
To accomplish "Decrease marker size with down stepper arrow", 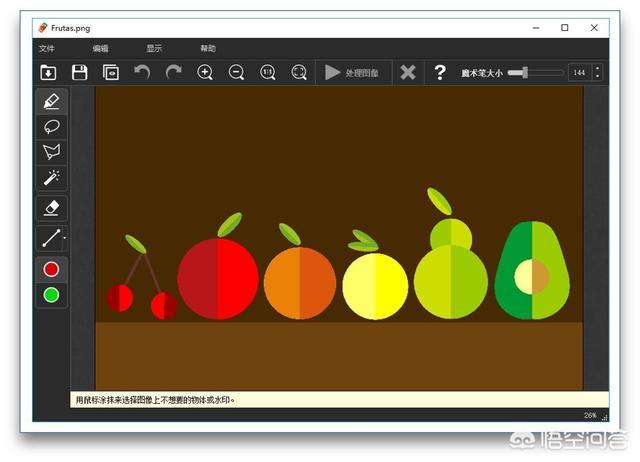I will click(598, 77).
